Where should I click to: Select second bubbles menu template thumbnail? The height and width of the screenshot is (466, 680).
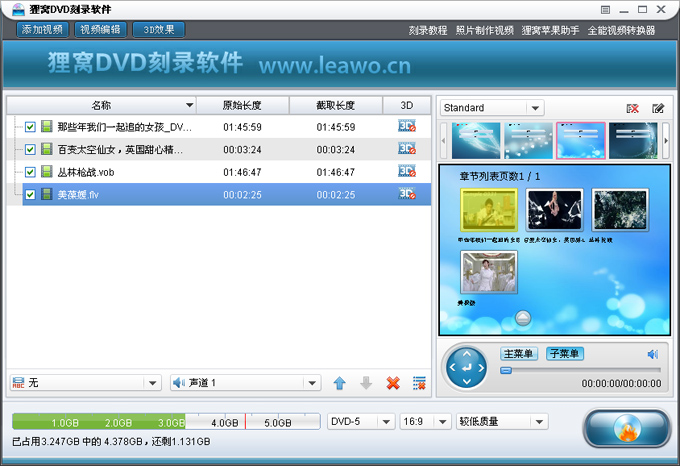click(x=528, y=140)
